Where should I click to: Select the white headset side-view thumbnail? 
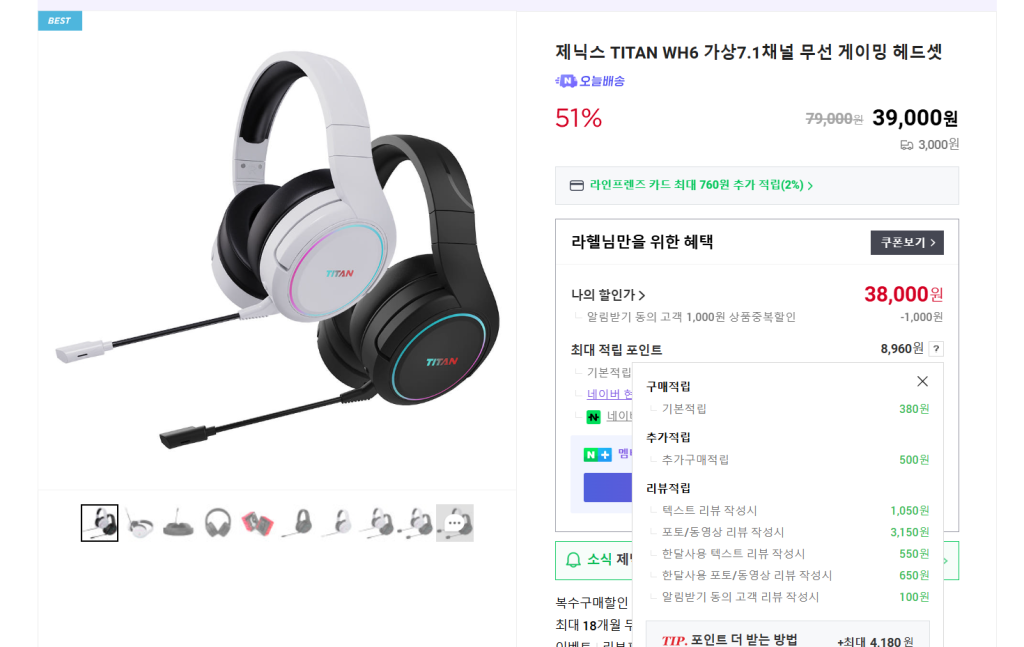(138, 523)
